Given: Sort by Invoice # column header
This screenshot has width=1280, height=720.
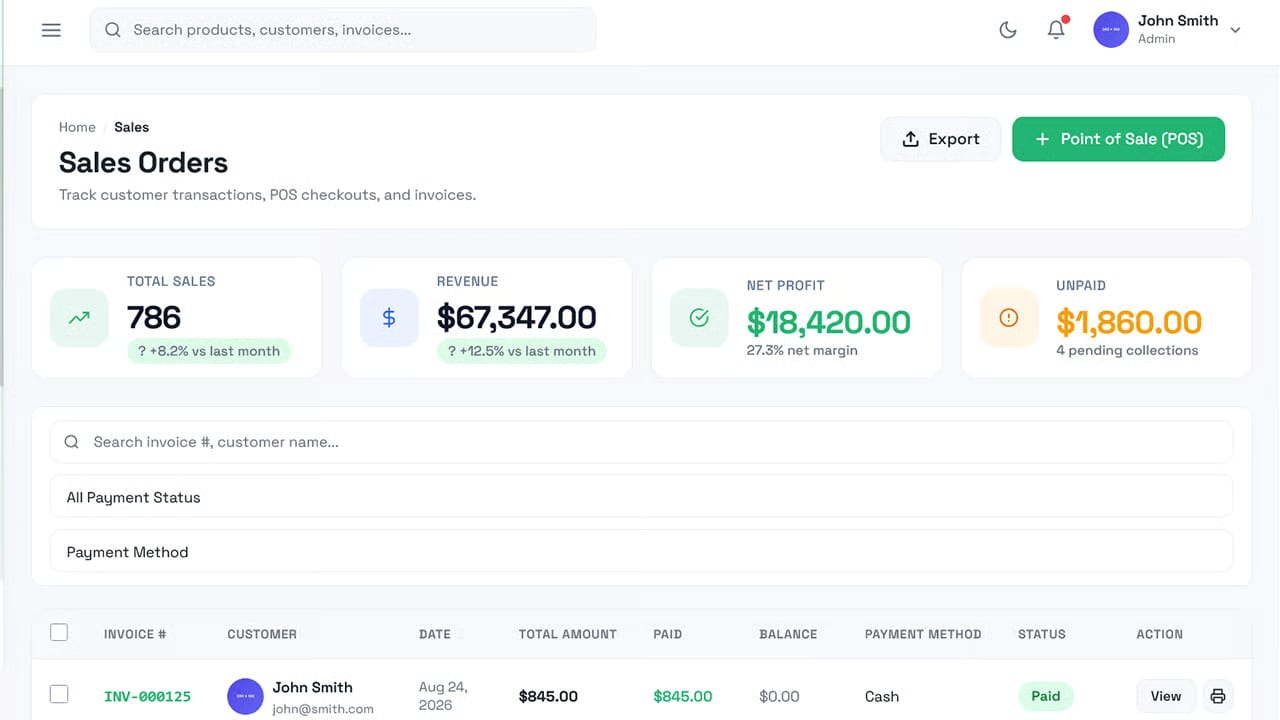Looking at the screenshot, I should pos(135,634).
